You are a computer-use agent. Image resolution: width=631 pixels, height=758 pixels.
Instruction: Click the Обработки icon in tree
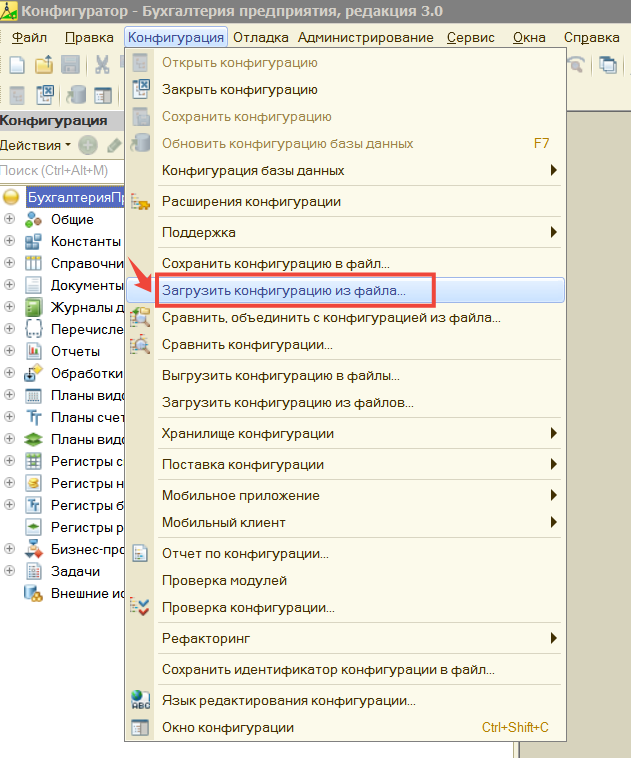(x=33, y=373)
